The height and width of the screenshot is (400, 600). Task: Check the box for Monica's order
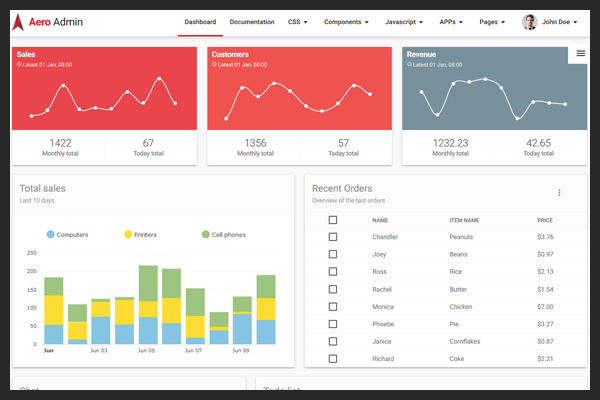pyautogui.click(x=333, y=307)
